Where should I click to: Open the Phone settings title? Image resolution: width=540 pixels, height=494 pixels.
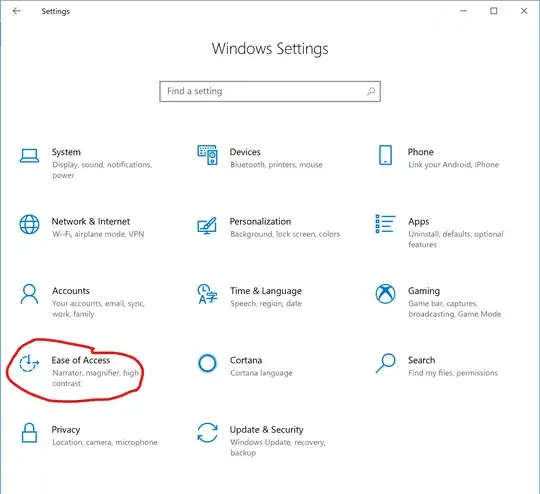tap(420, 152)
